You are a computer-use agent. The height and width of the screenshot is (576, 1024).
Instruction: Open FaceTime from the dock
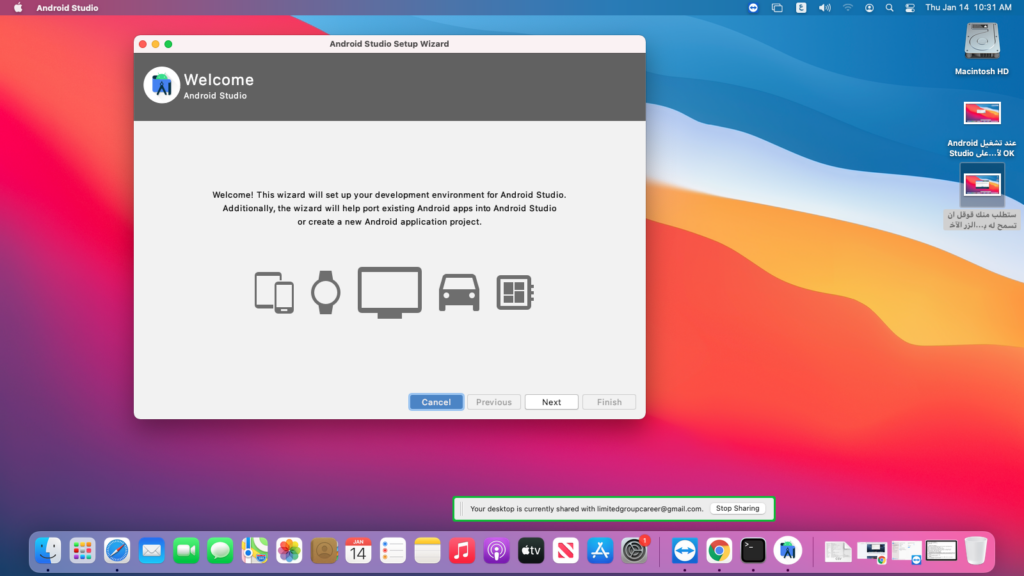tap(186, 551)
